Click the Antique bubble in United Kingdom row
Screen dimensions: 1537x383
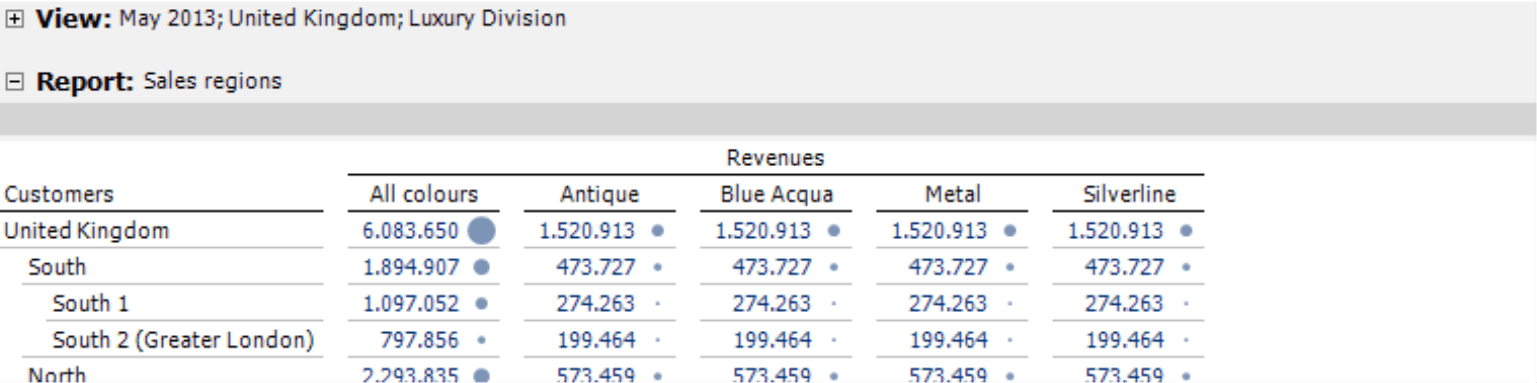coord(658,231)
